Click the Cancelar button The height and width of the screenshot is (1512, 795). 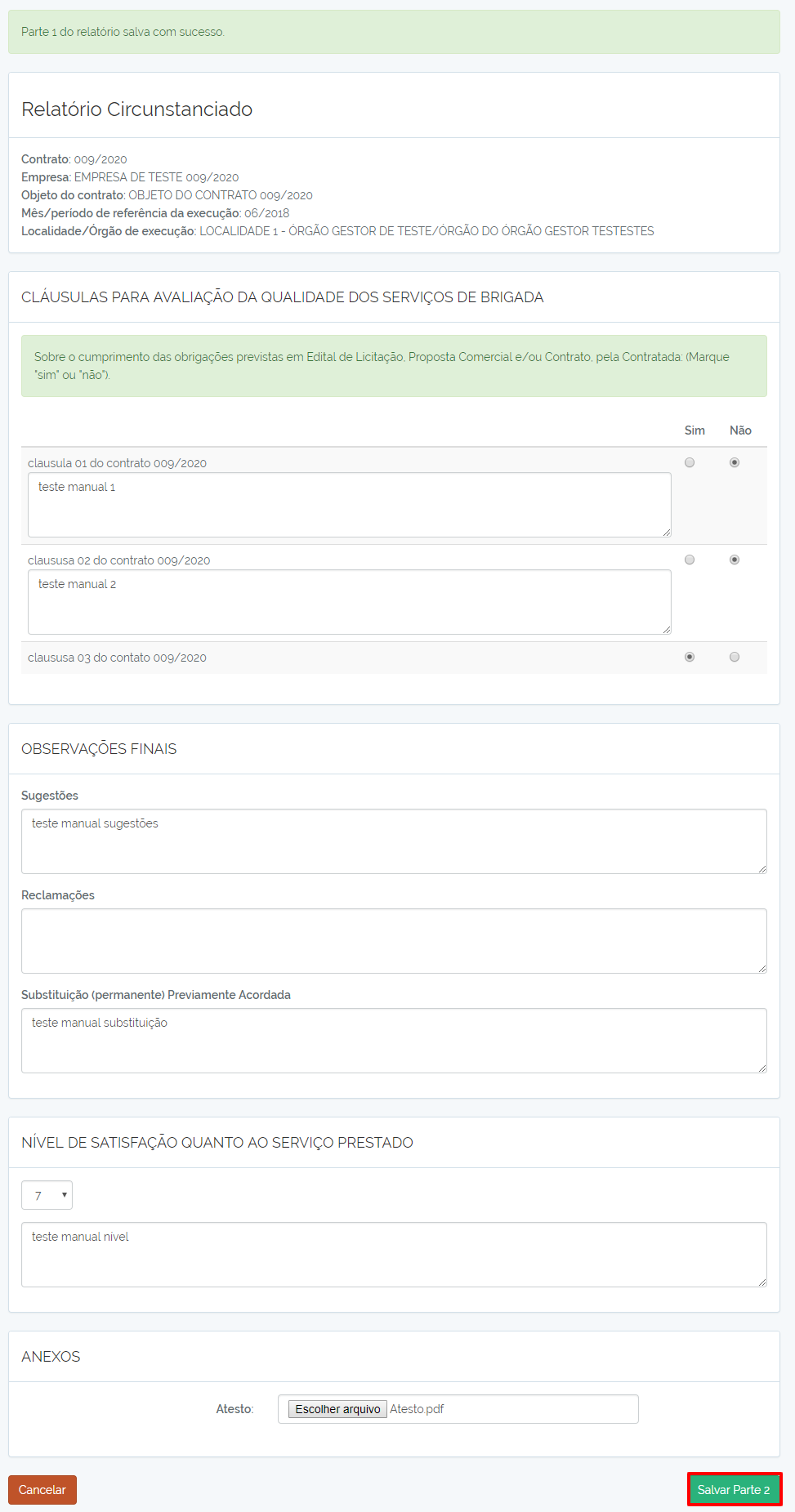pos(42,1489)
